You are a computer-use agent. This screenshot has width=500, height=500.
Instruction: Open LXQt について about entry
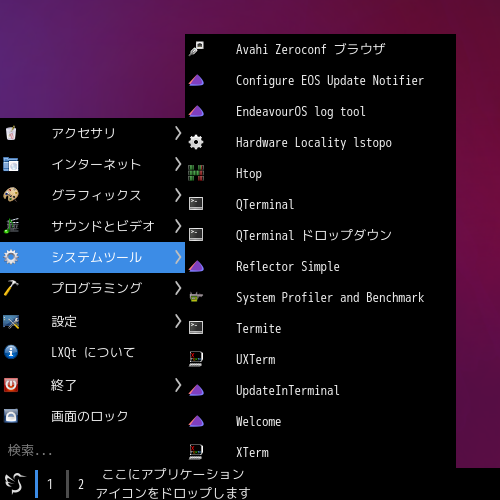point(92,352)
